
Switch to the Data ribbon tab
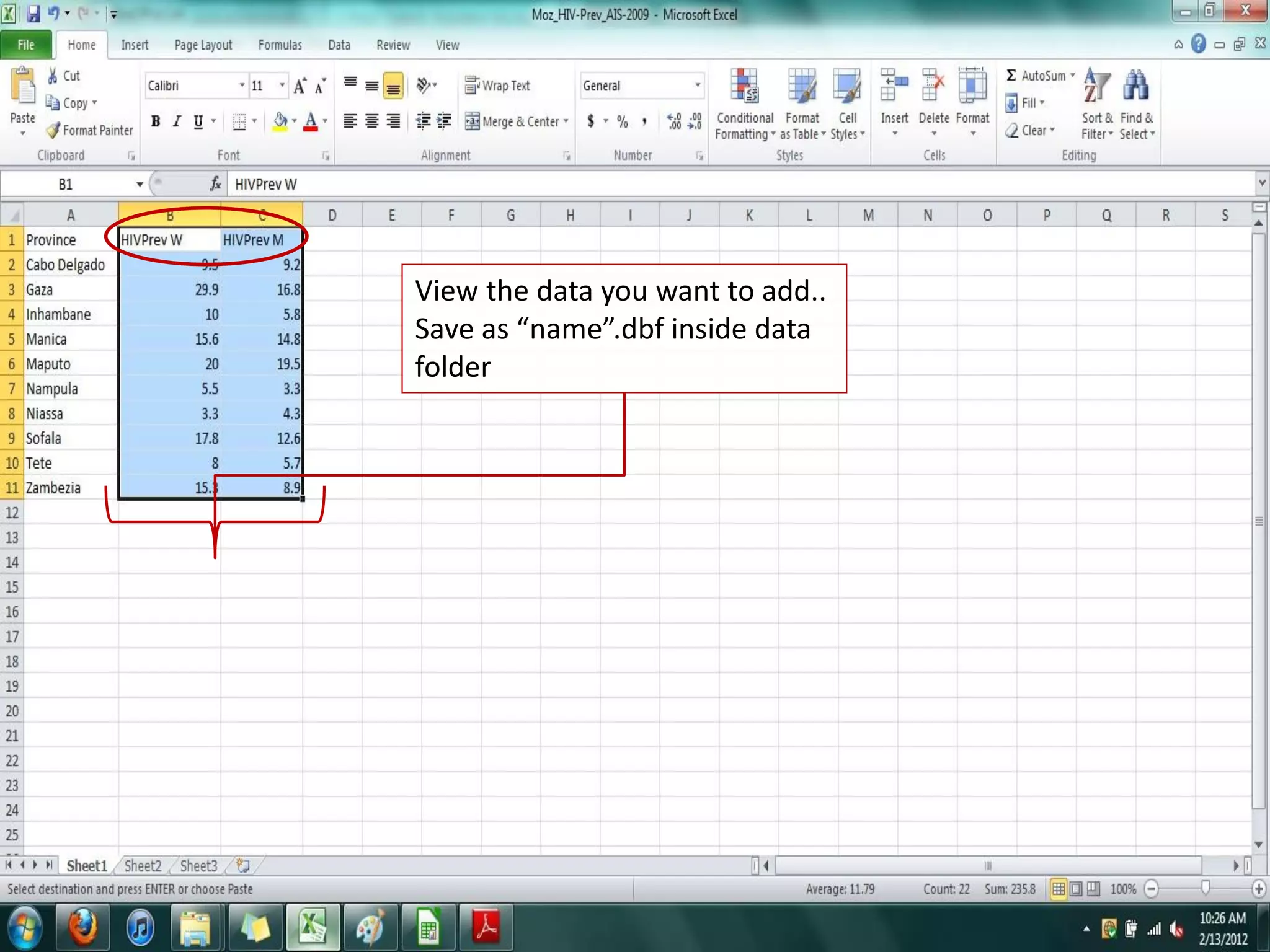pyautogui.click(x=339, y=45)
